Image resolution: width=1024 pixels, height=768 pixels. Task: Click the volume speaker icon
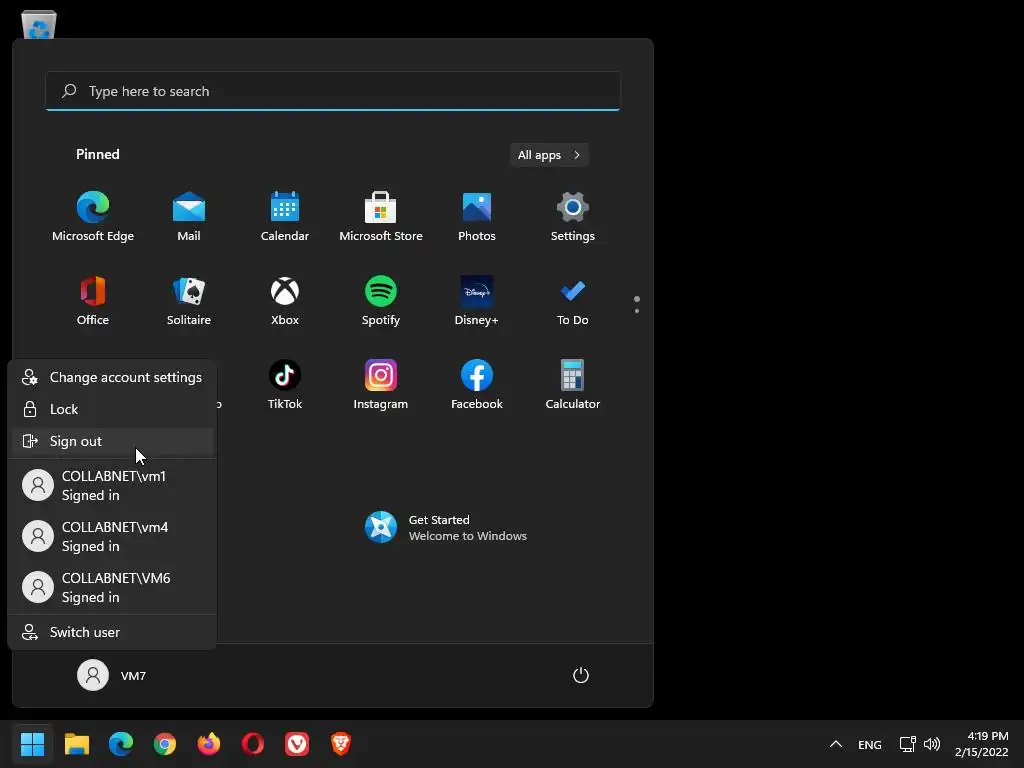(932, 744)
